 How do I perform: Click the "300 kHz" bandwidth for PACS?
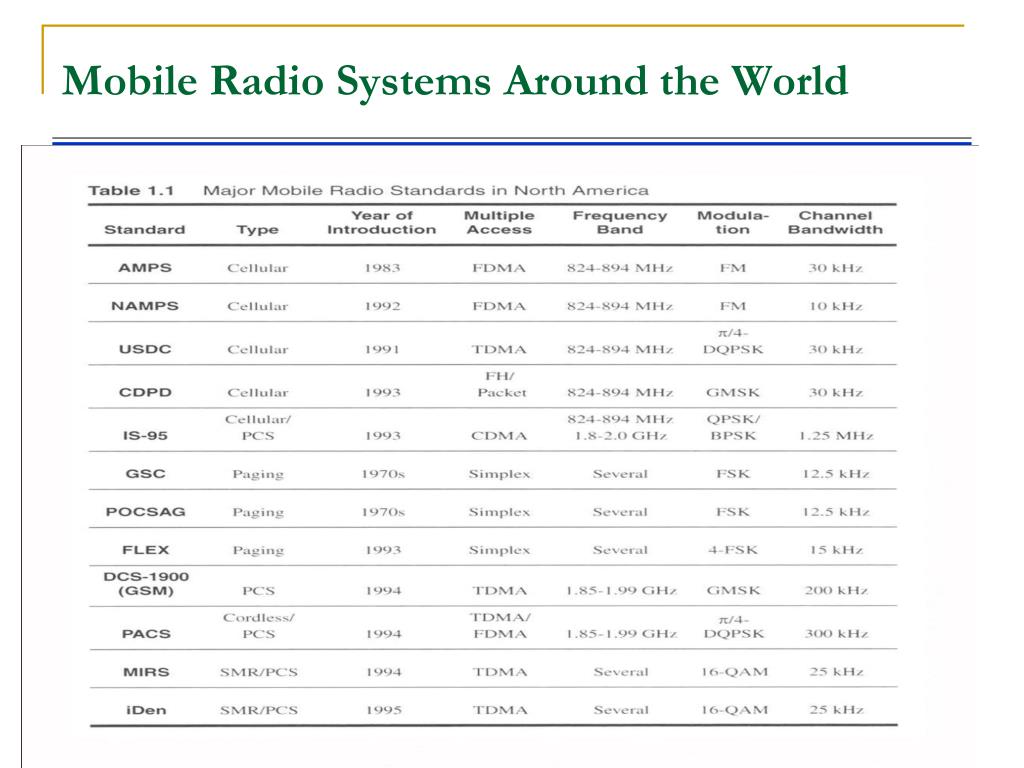[837, 633]
